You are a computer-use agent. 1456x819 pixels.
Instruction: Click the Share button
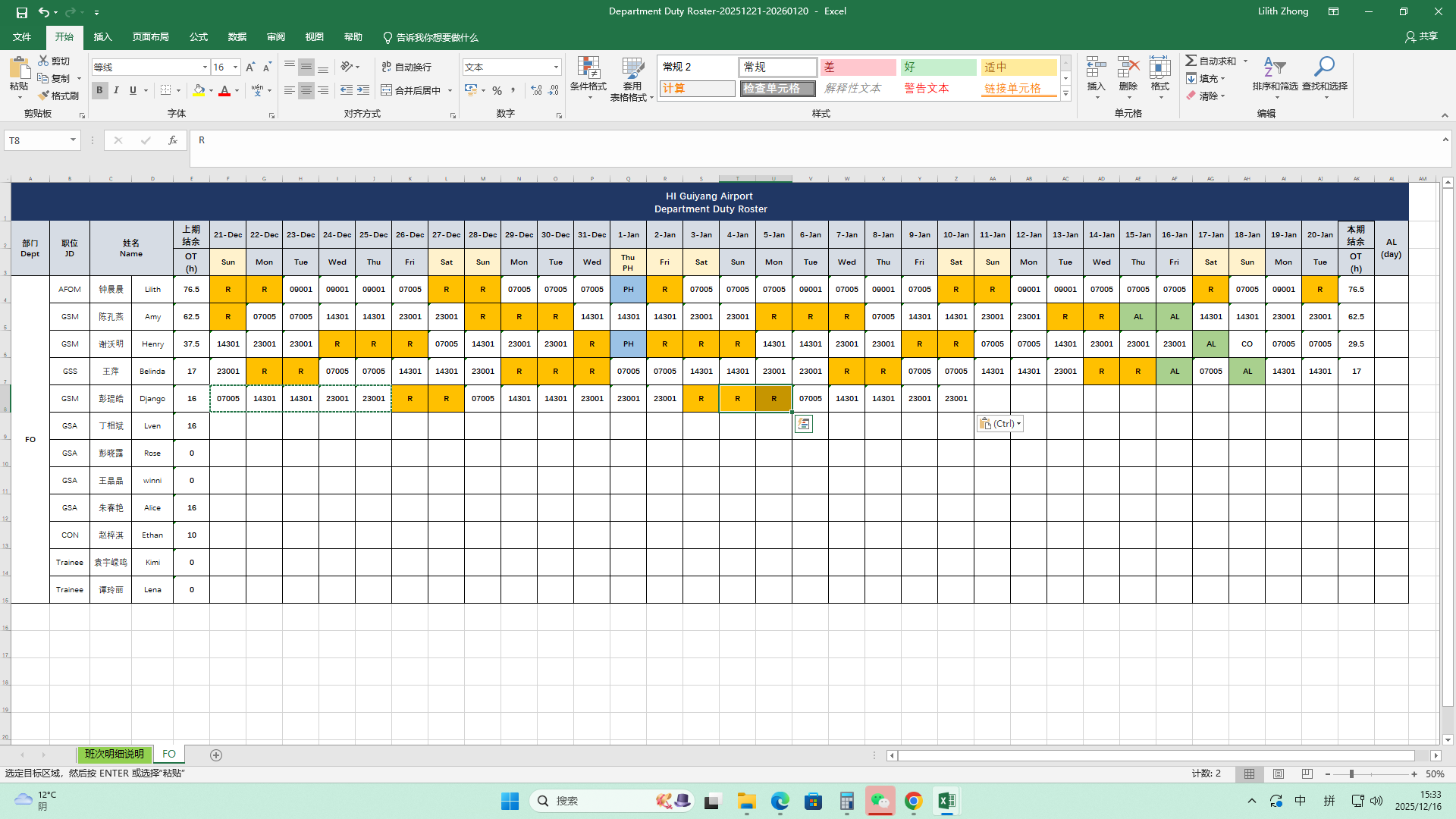pyautogui.click(x=1421, y=36)
